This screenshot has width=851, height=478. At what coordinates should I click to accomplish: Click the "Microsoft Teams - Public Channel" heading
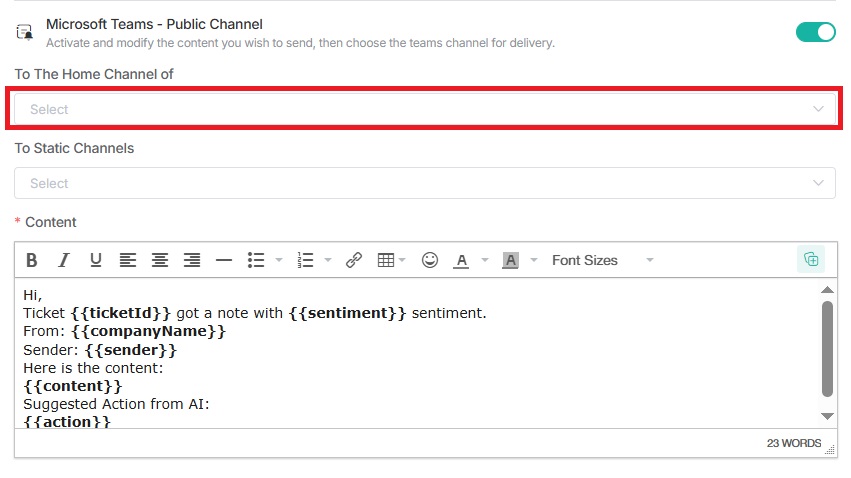(x=154, y=24)
